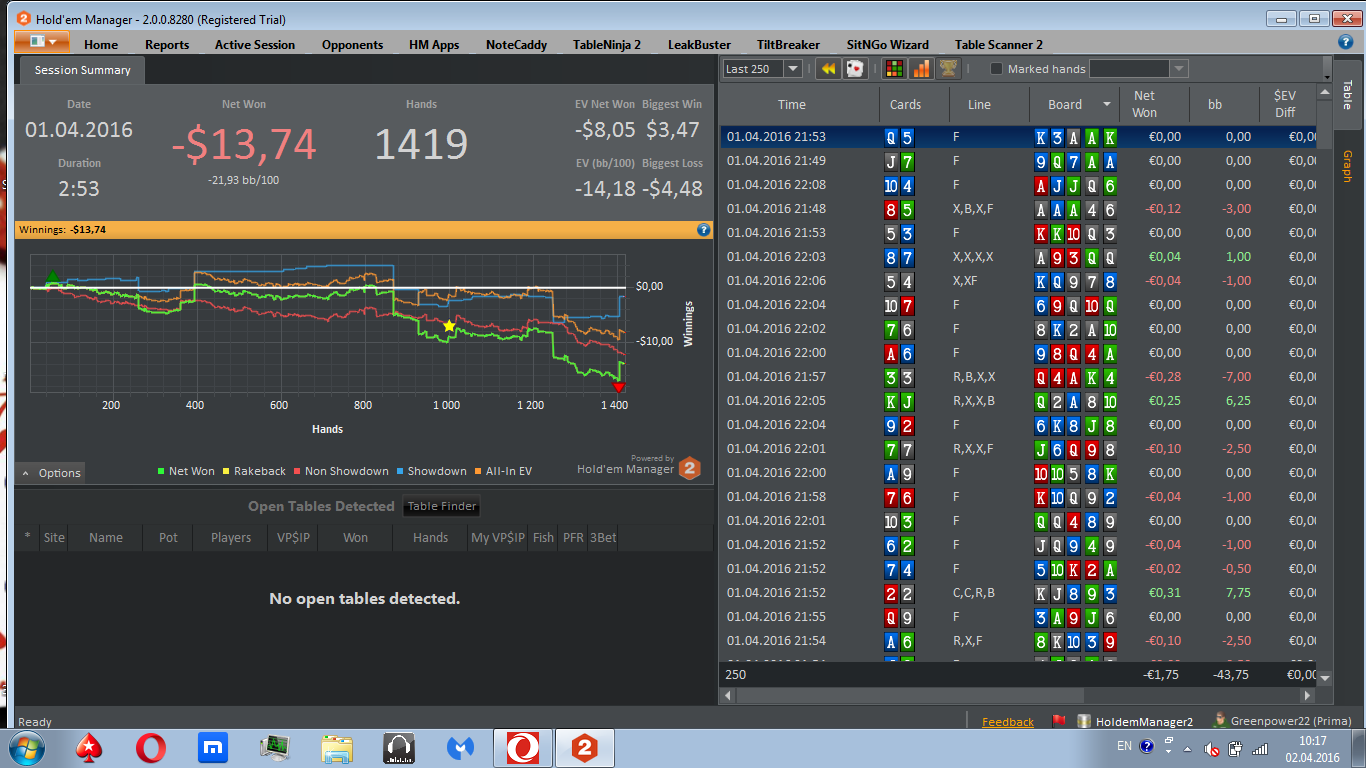Open the Active Session menu

point(255,44)
